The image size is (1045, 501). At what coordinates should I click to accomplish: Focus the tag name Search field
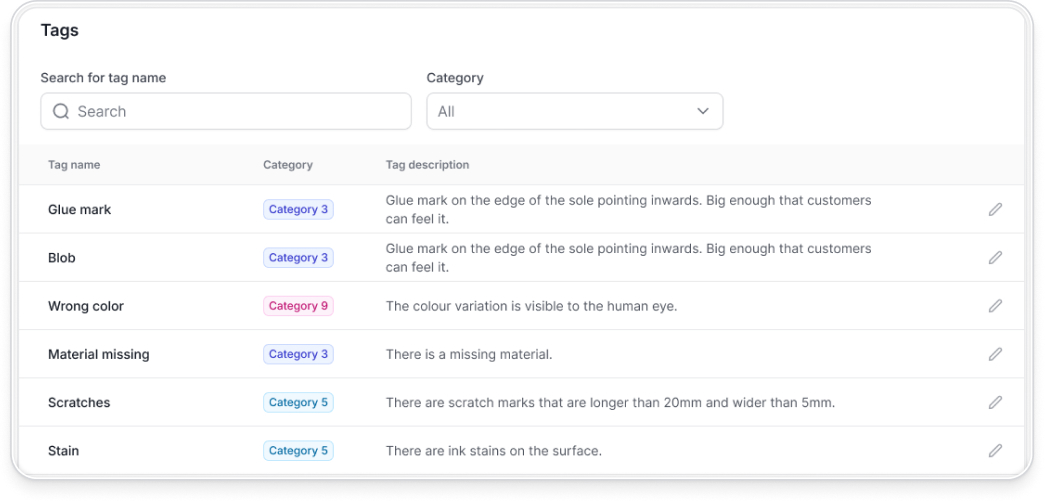240,112
